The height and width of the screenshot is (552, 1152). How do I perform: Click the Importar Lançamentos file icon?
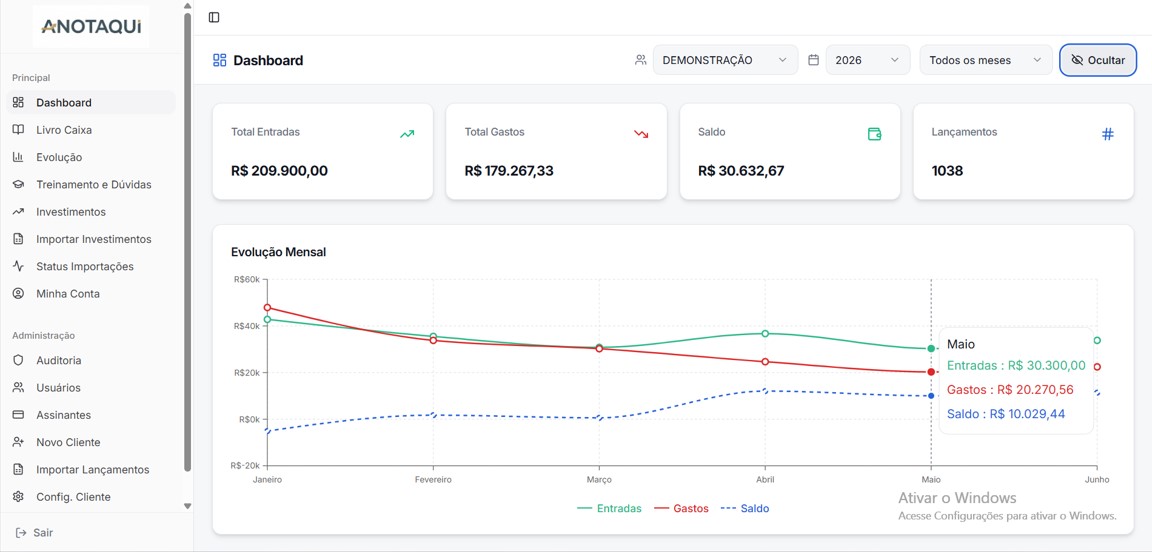click(18, 470)
